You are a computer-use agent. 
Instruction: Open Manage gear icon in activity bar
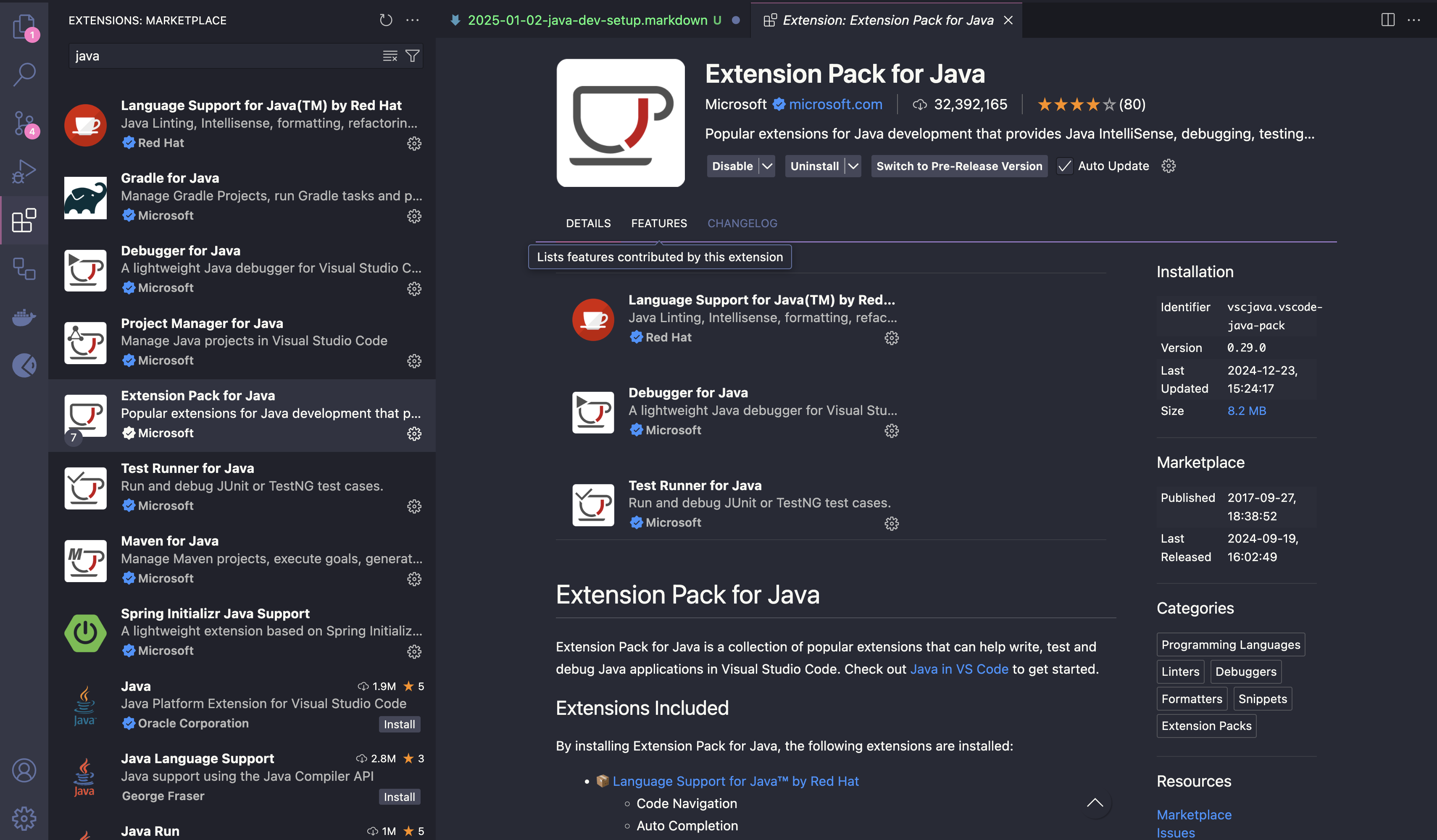[24, 818]
